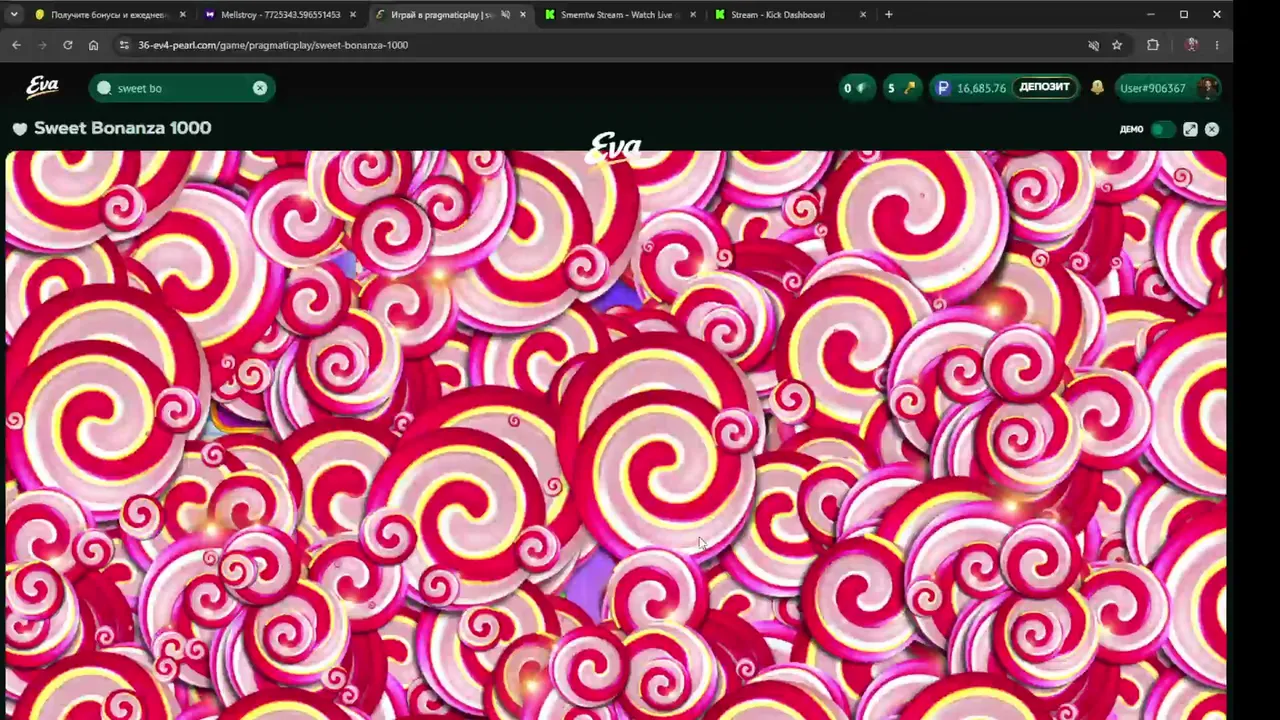Open the tab search dropdown arrow
Image resolution: width=1280 pixels, height=720 pixels.
(16, 14)
